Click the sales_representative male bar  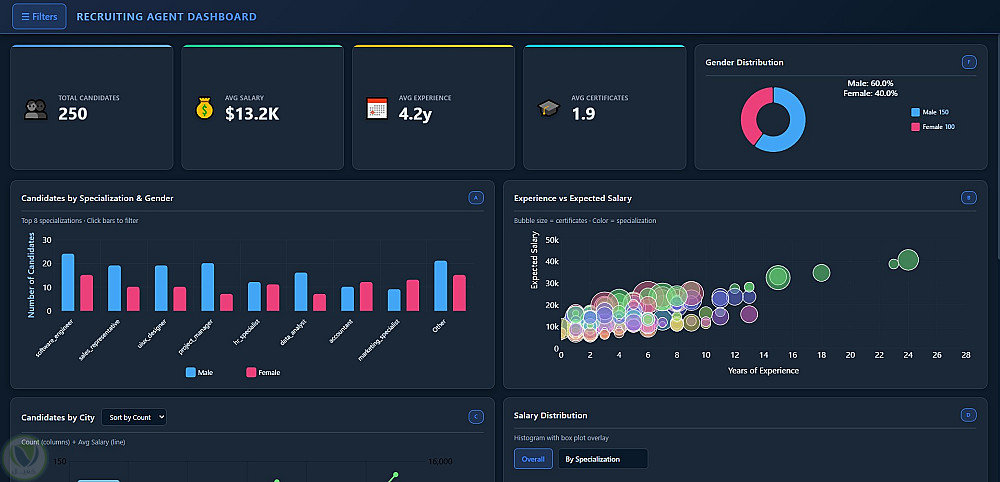point(114,288)
